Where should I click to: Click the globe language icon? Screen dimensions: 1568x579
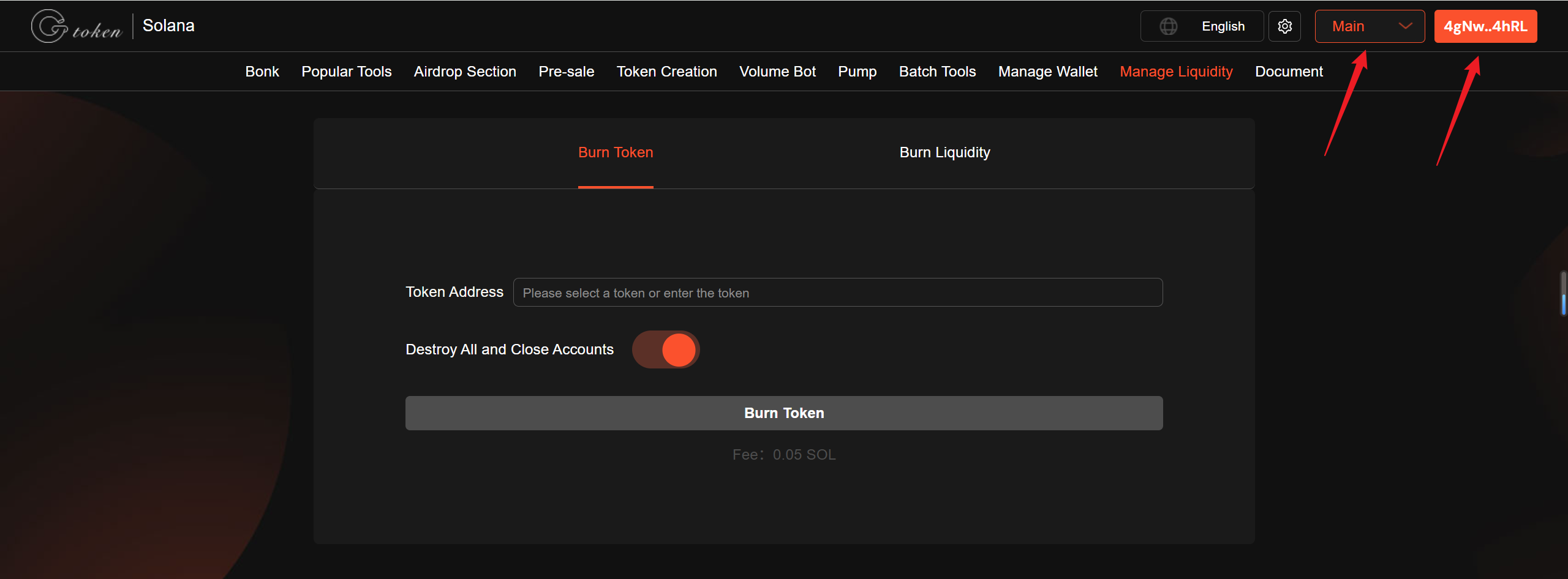point(1168,26)
